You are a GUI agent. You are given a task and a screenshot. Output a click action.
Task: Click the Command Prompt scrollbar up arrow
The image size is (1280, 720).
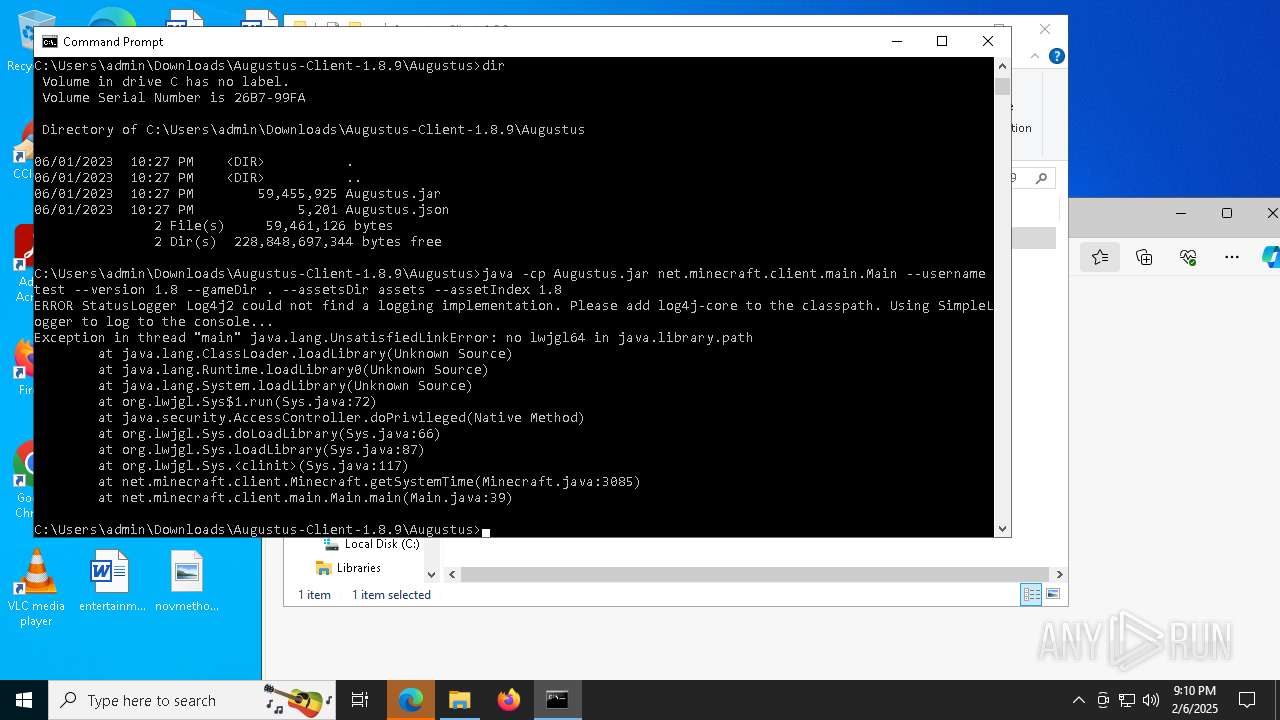(x=1002, y=66)
